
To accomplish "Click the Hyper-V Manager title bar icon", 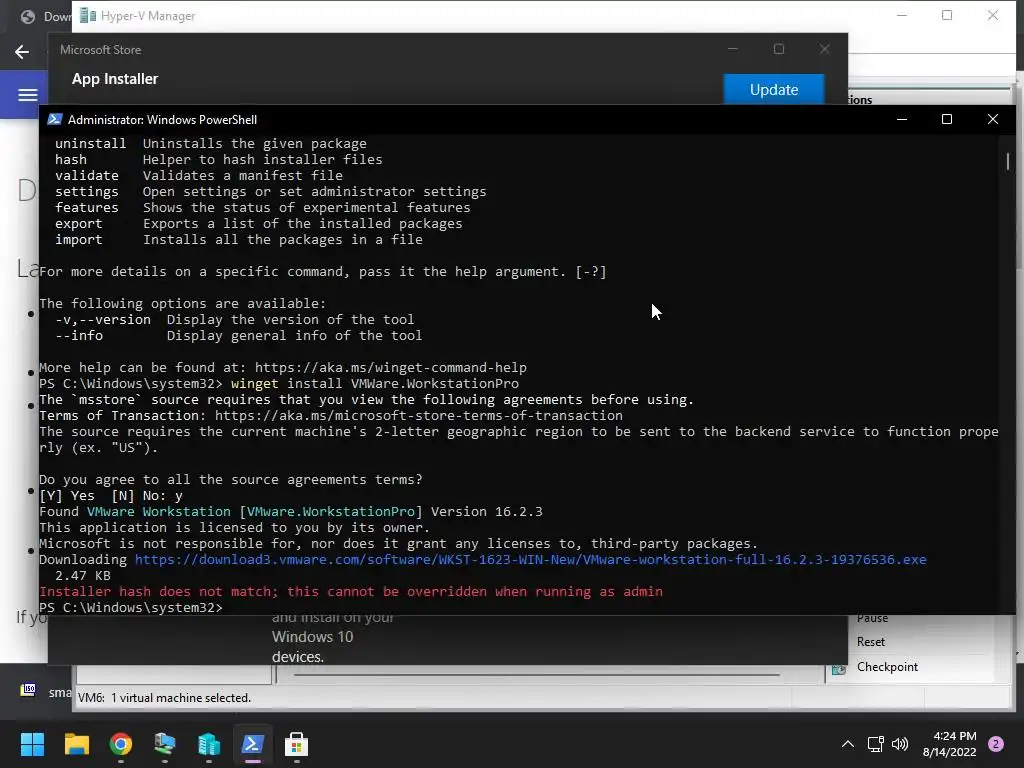I will (x=88, y=16).
